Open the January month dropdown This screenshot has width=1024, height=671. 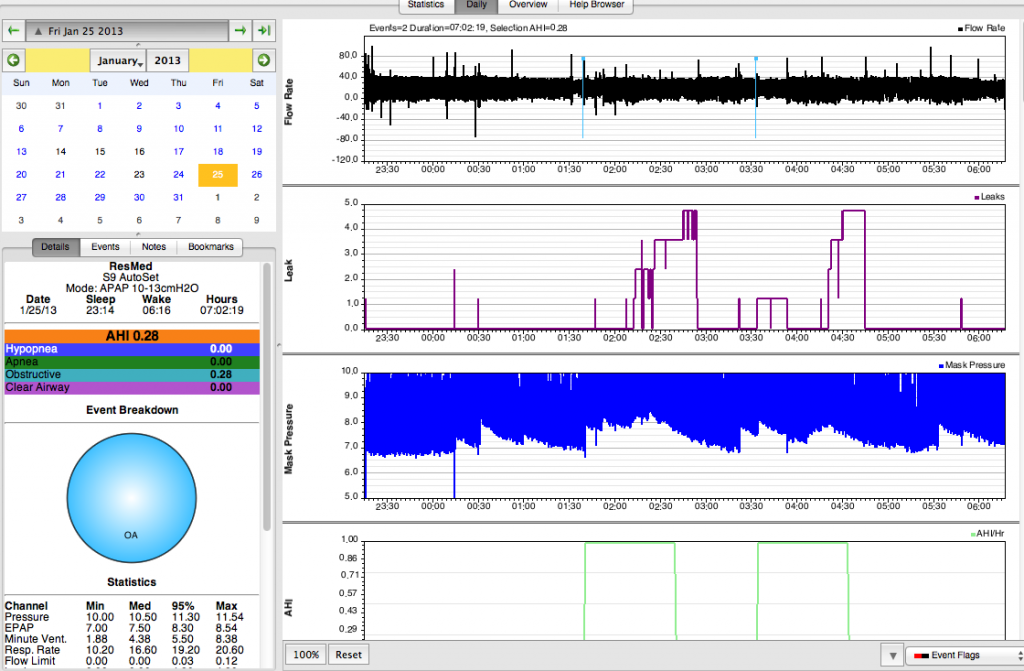point(118,61)
